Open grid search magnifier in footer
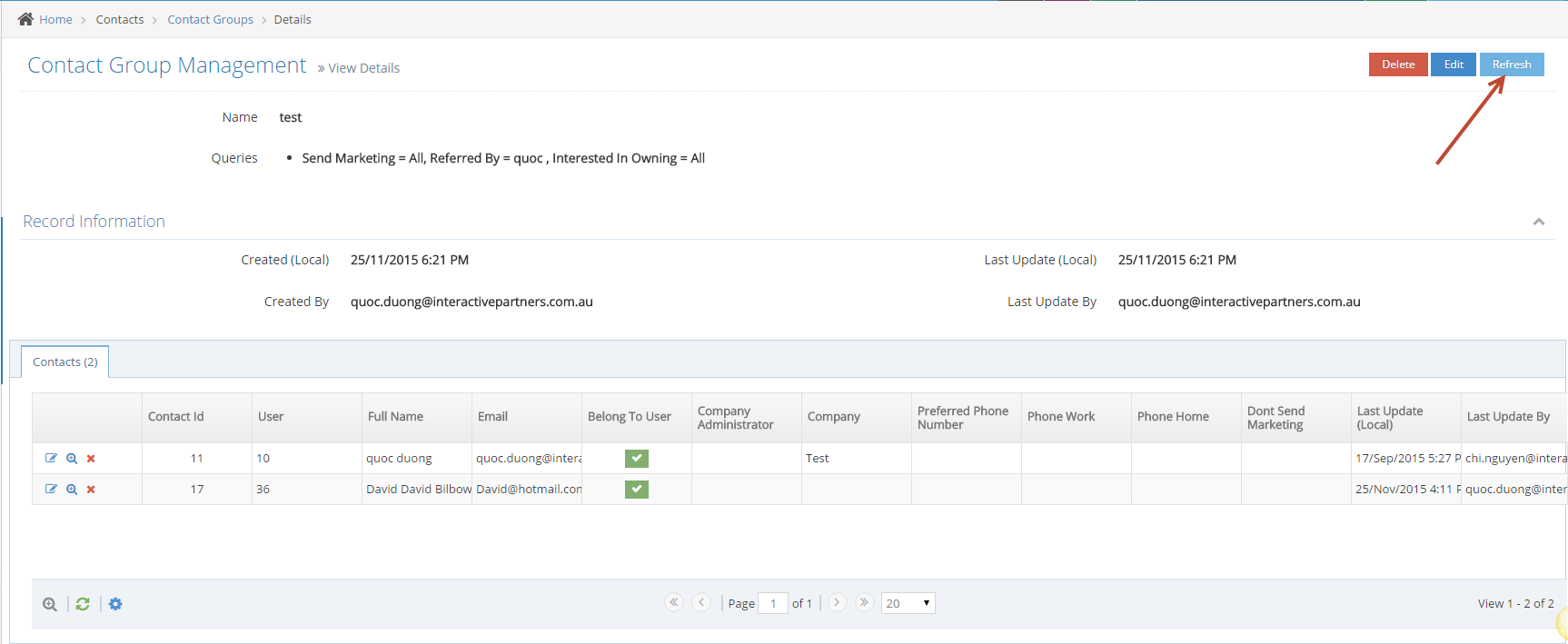This screenshot has height=644, width=1568. pyautogui.click(x=50, y=604)
